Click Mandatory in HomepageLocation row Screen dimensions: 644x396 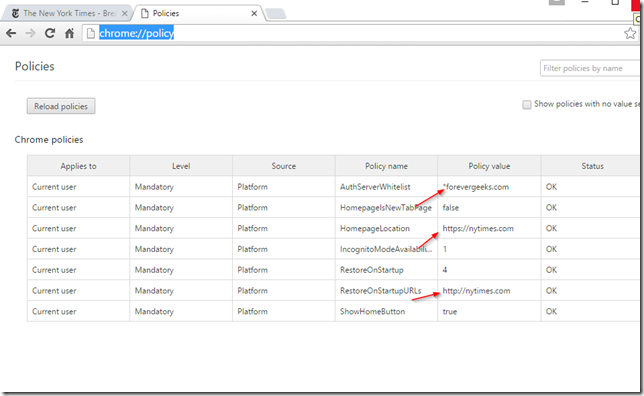(154, 228)
